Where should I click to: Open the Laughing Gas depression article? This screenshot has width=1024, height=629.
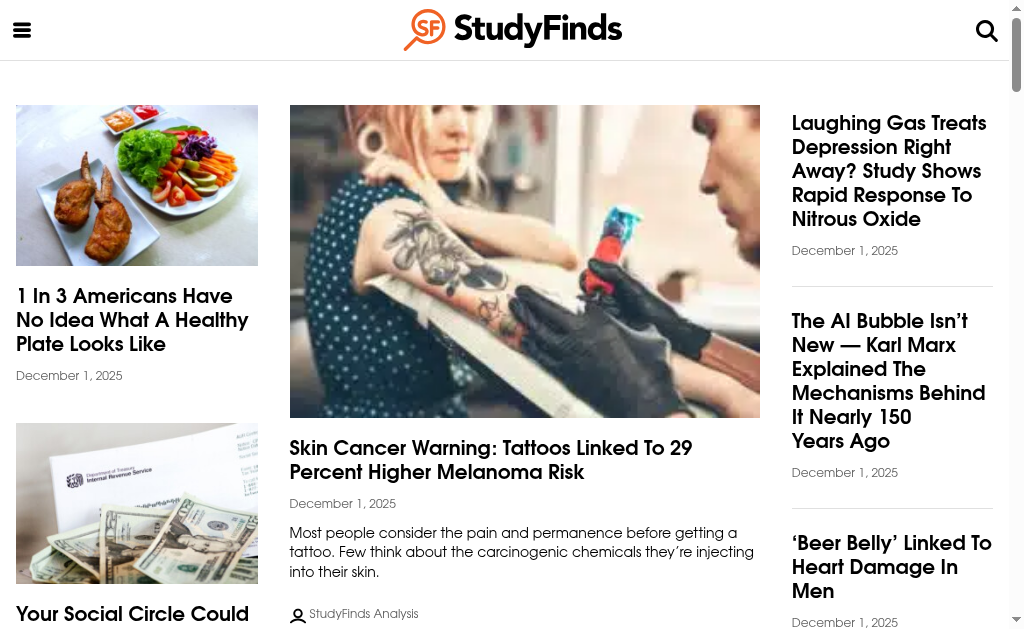(888, 171)
